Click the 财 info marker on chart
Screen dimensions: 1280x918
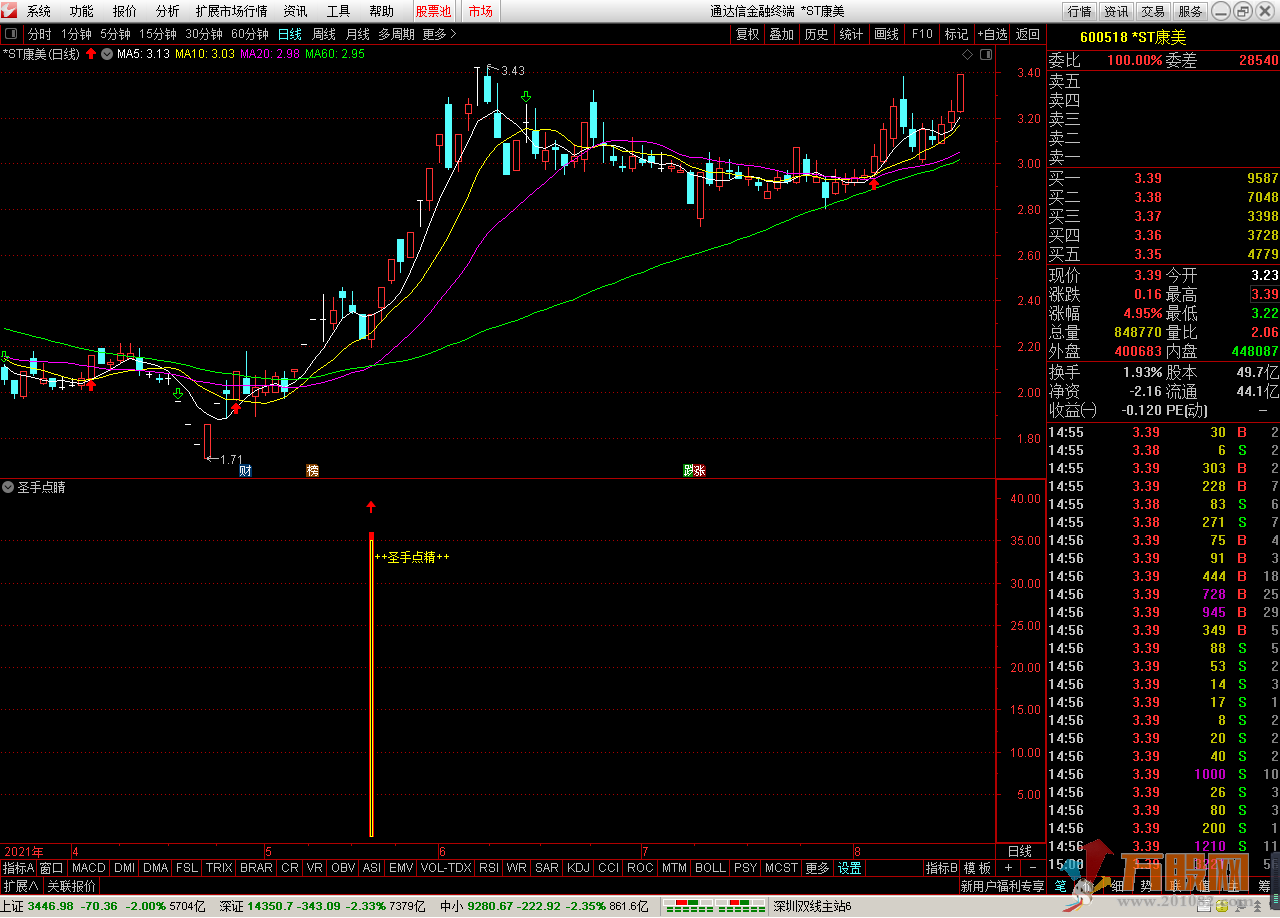(x=245, y=470)
